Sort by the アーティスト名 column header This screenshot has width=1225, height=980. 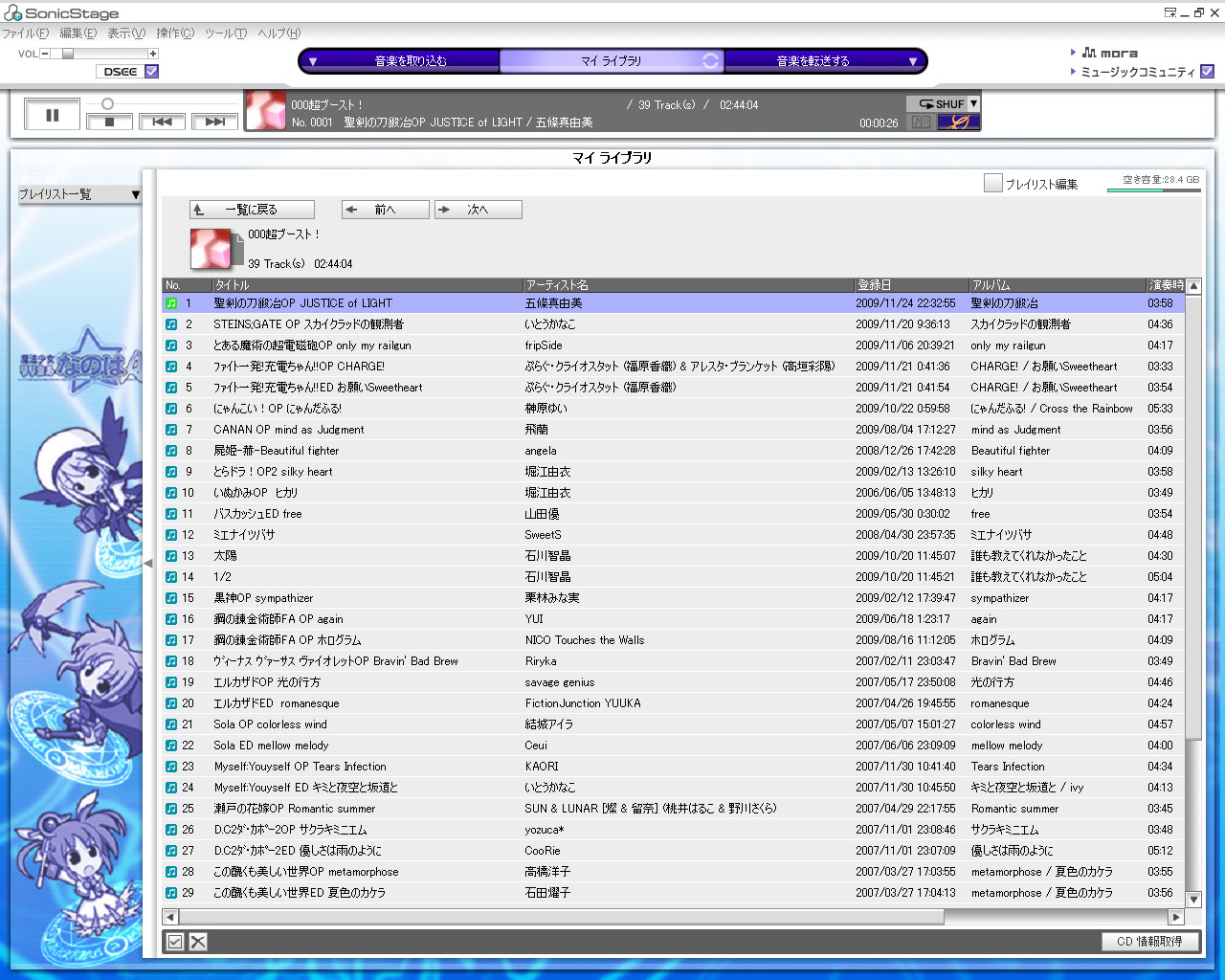click(688, 285)
